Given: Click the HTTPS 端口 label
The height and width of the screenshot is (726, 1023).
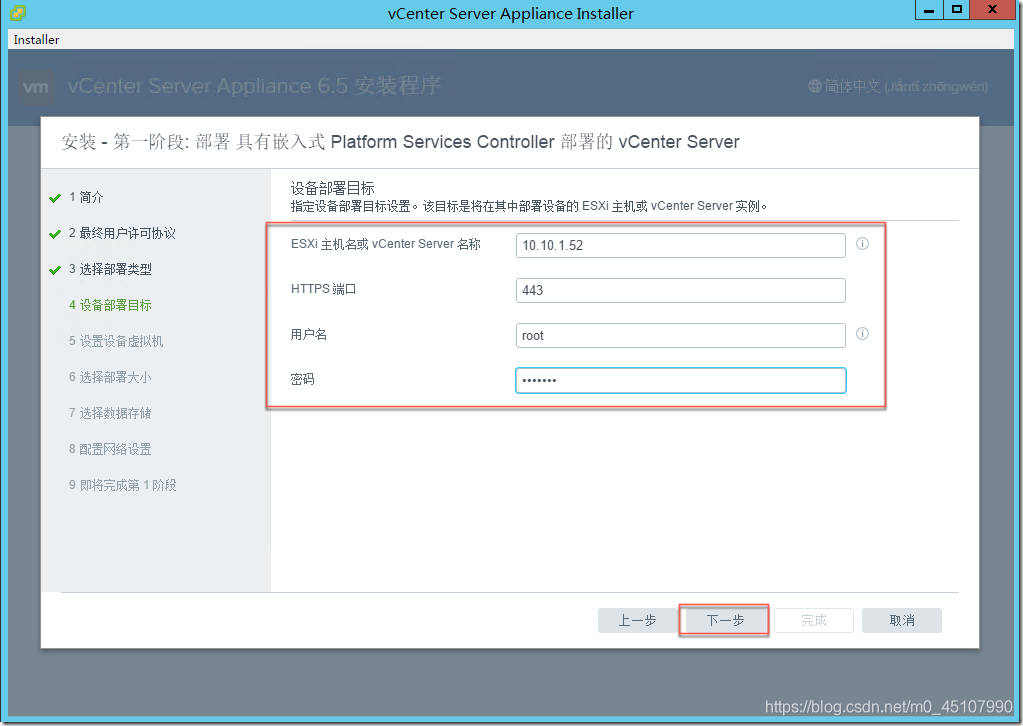Looking at the screenshot, I should pos(324,289).
